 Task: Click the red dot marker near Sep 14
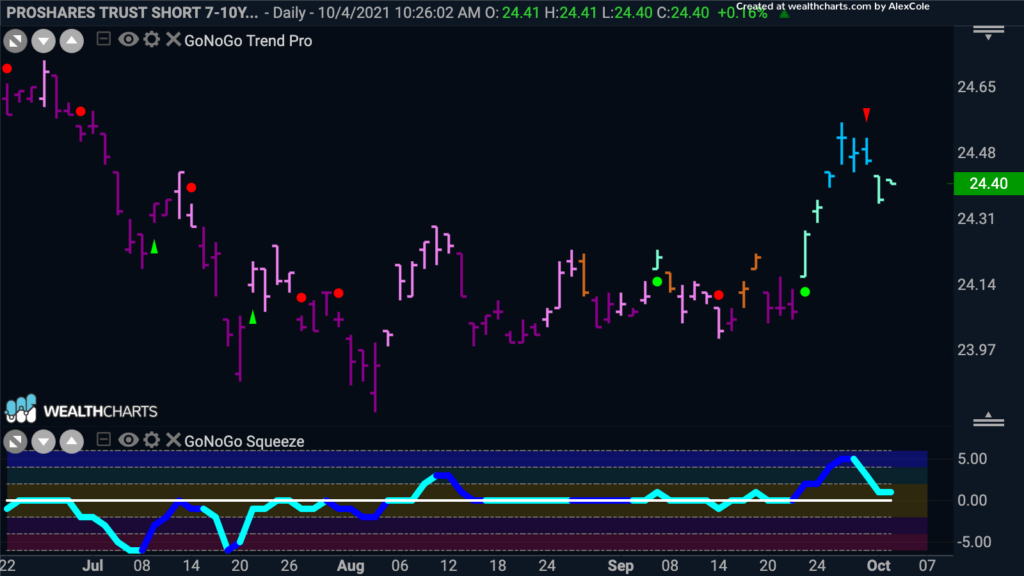point(718,295)
